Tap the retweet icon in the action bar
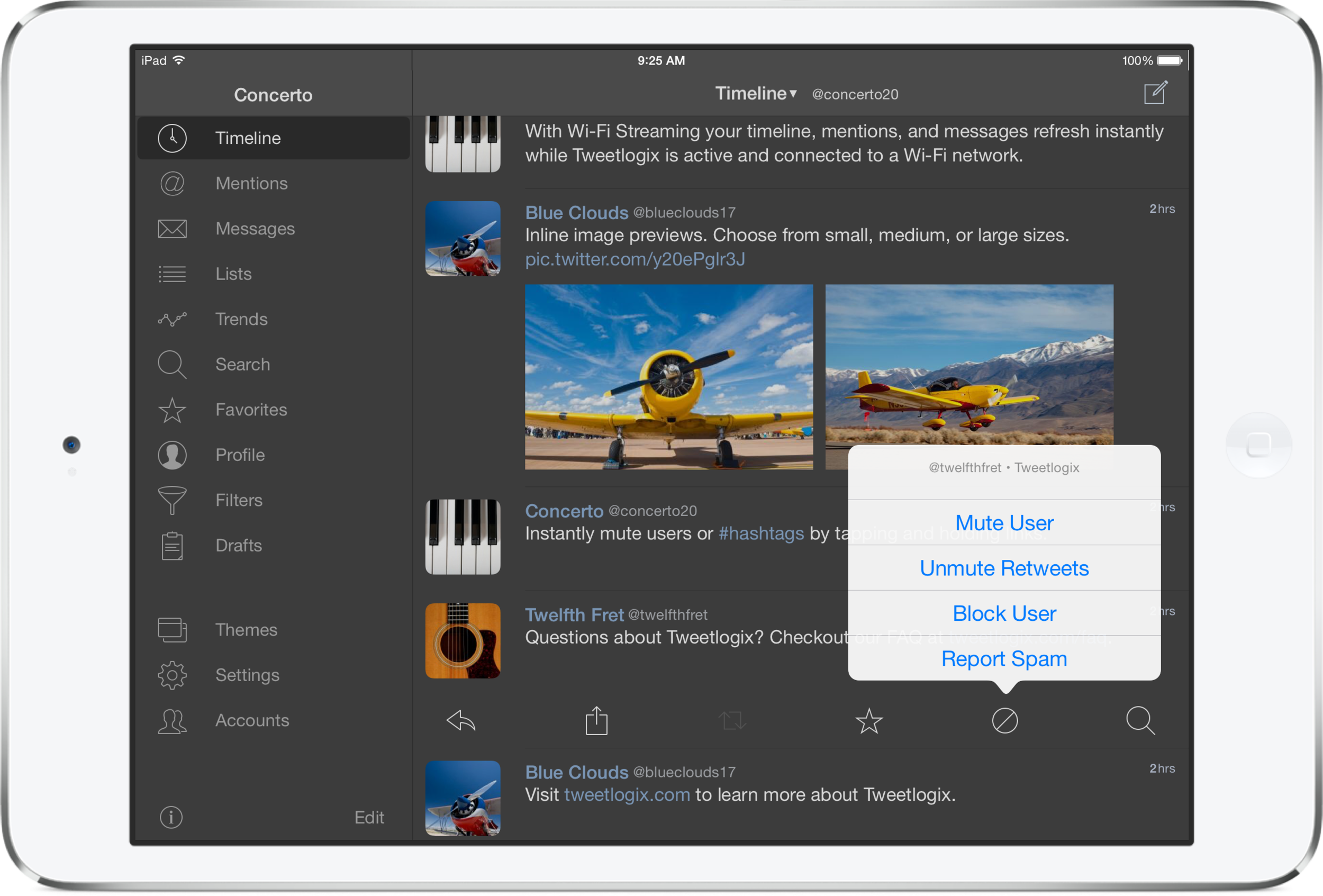This screenshot has height=896, width=1323. [732, 720]
